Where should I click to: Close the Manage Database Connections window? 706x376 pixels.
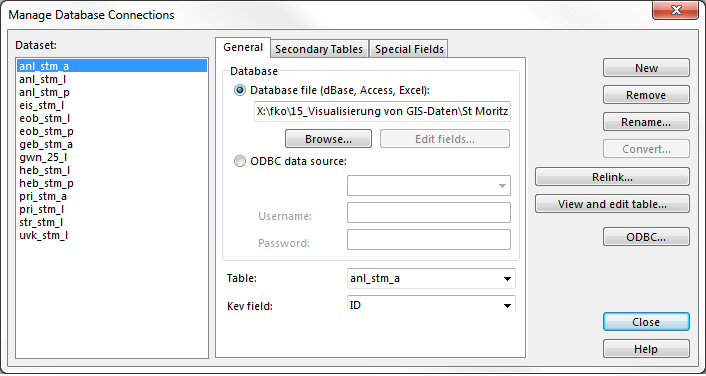click(676, 10)
